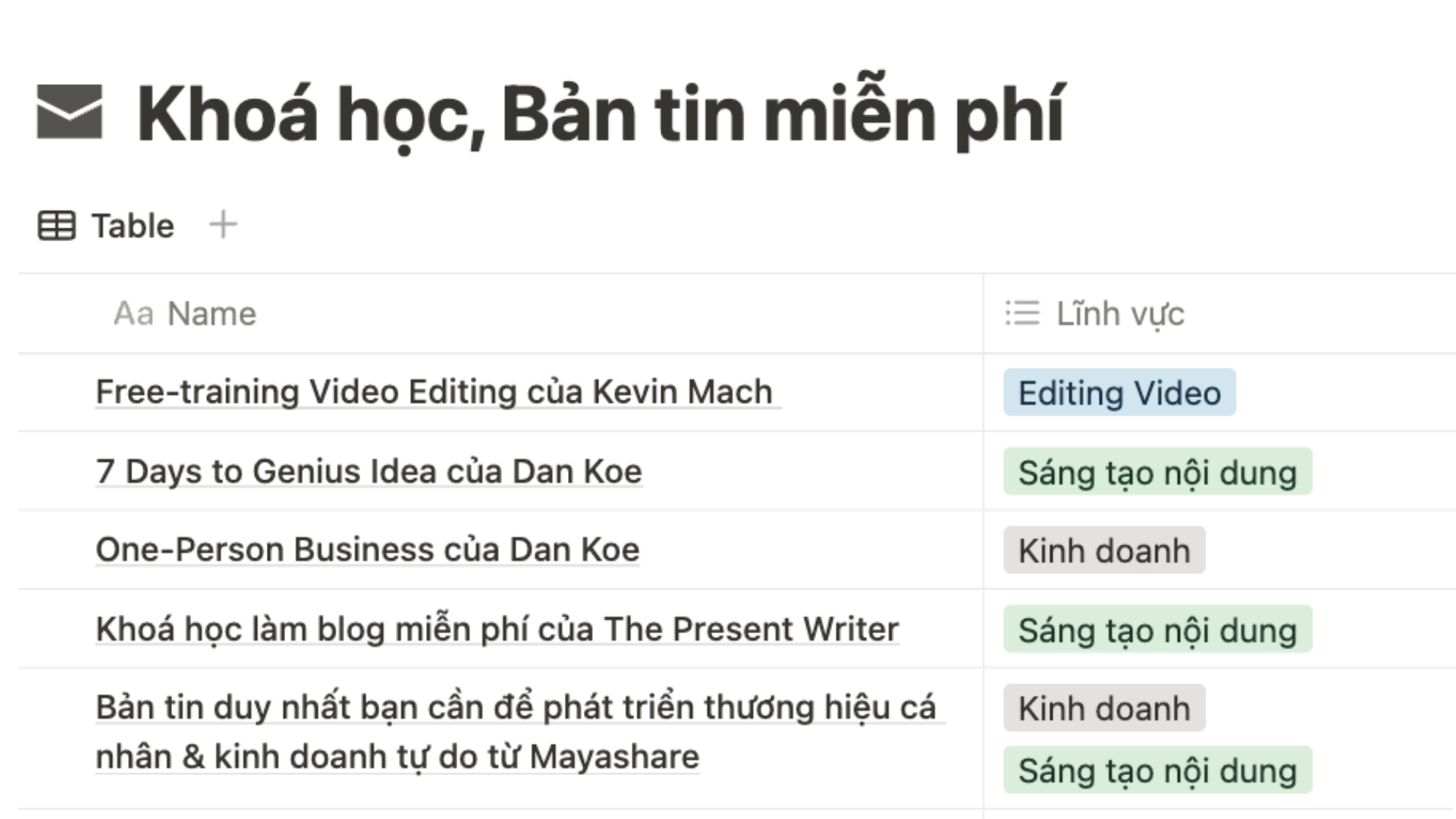The width and height of the screenshot is (1456, 819).
Task: Click the multi-select list icon beside Lĩnh vực
Action: pos(1021,313)
